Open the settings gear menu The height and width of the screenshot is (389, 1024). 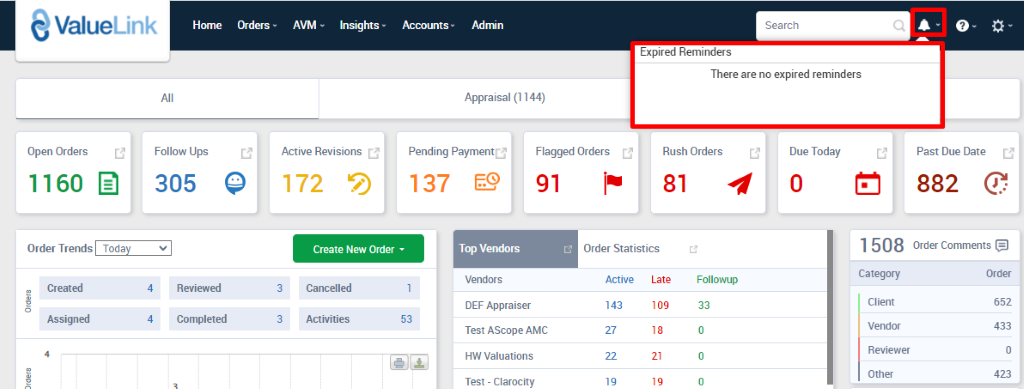pos(997,26)
